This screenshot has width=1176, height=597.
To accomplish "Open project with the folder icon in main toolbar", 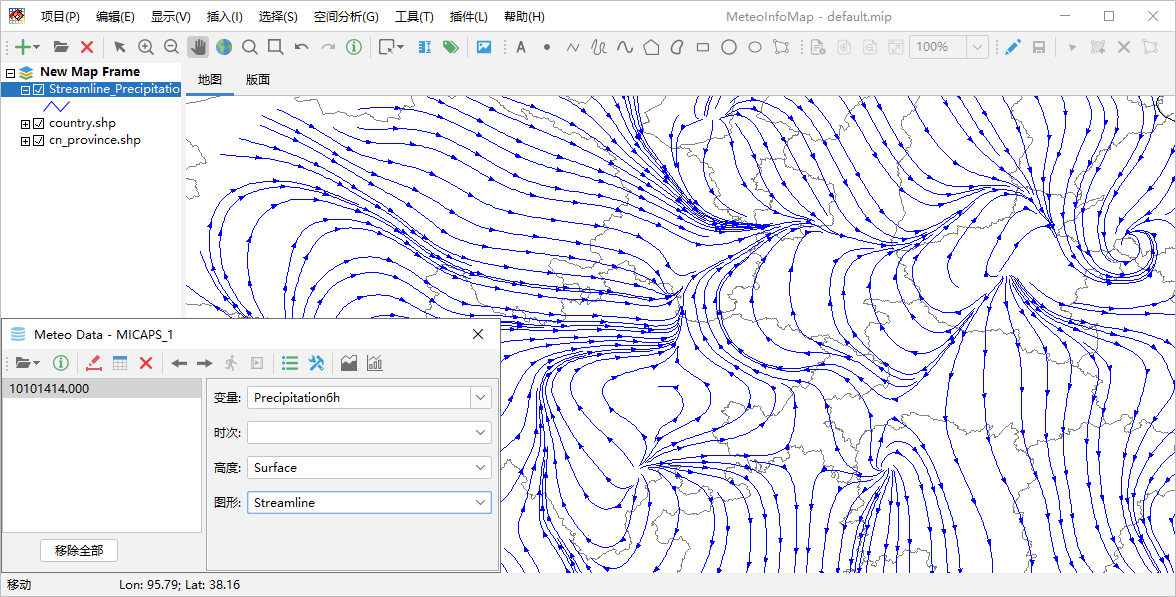I will pyautogui.click(x=62, y=47).
